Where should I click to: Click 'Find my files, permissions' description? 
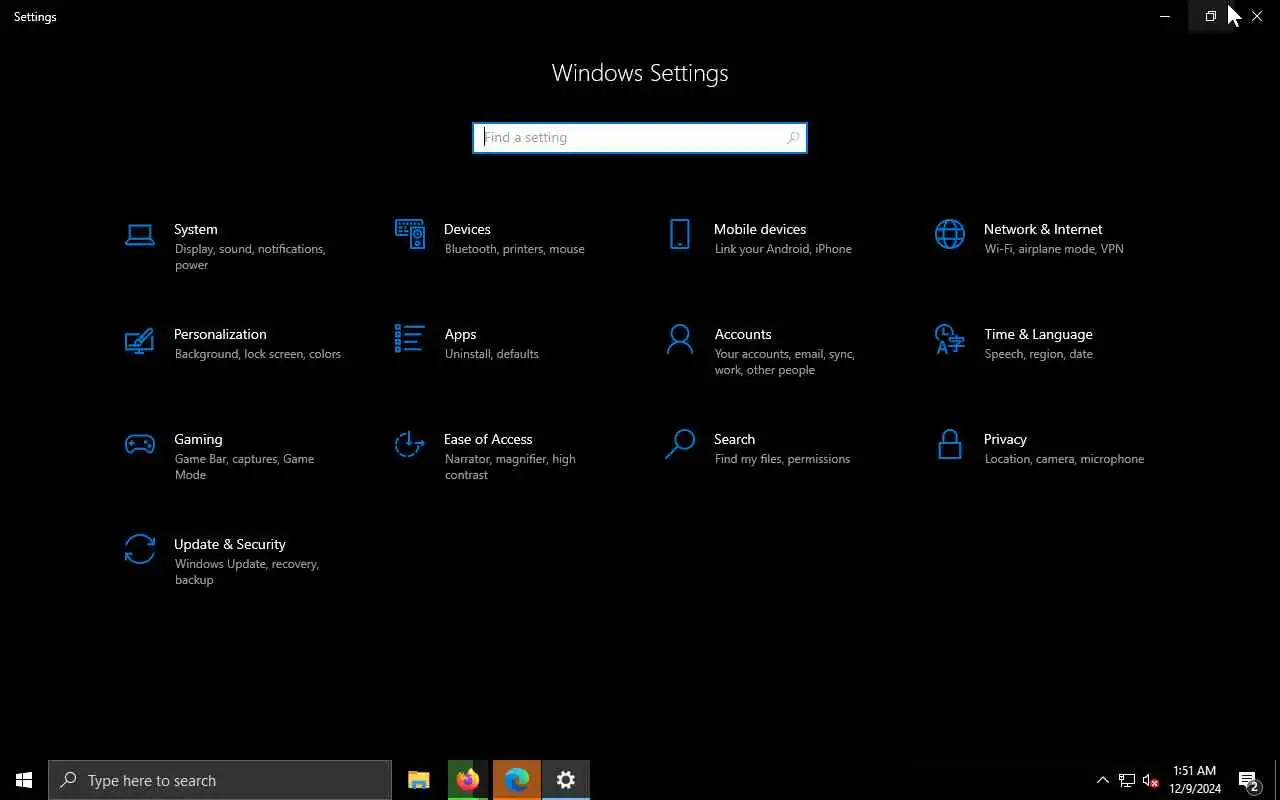point(782,459)
